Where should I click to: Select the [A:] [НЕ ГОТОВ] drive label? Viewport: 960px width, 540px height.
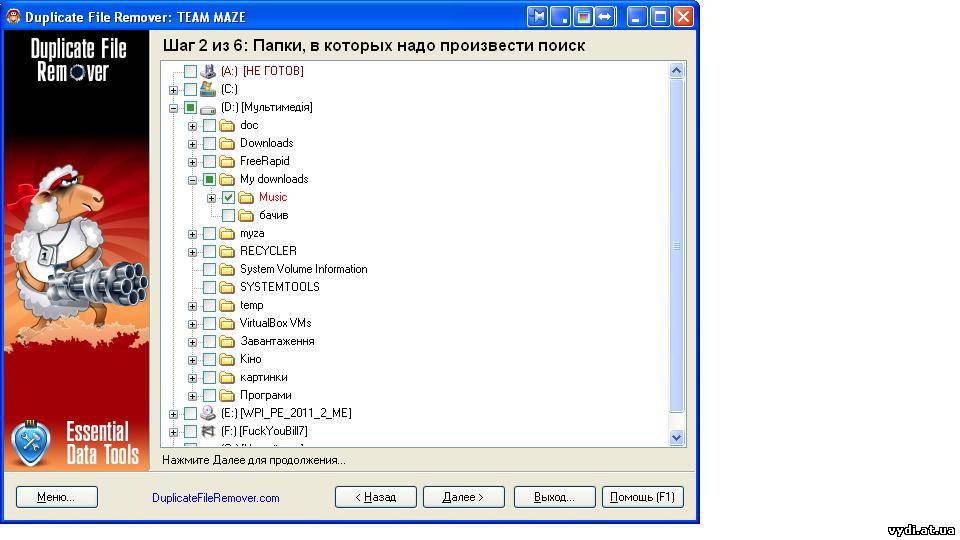262,71
